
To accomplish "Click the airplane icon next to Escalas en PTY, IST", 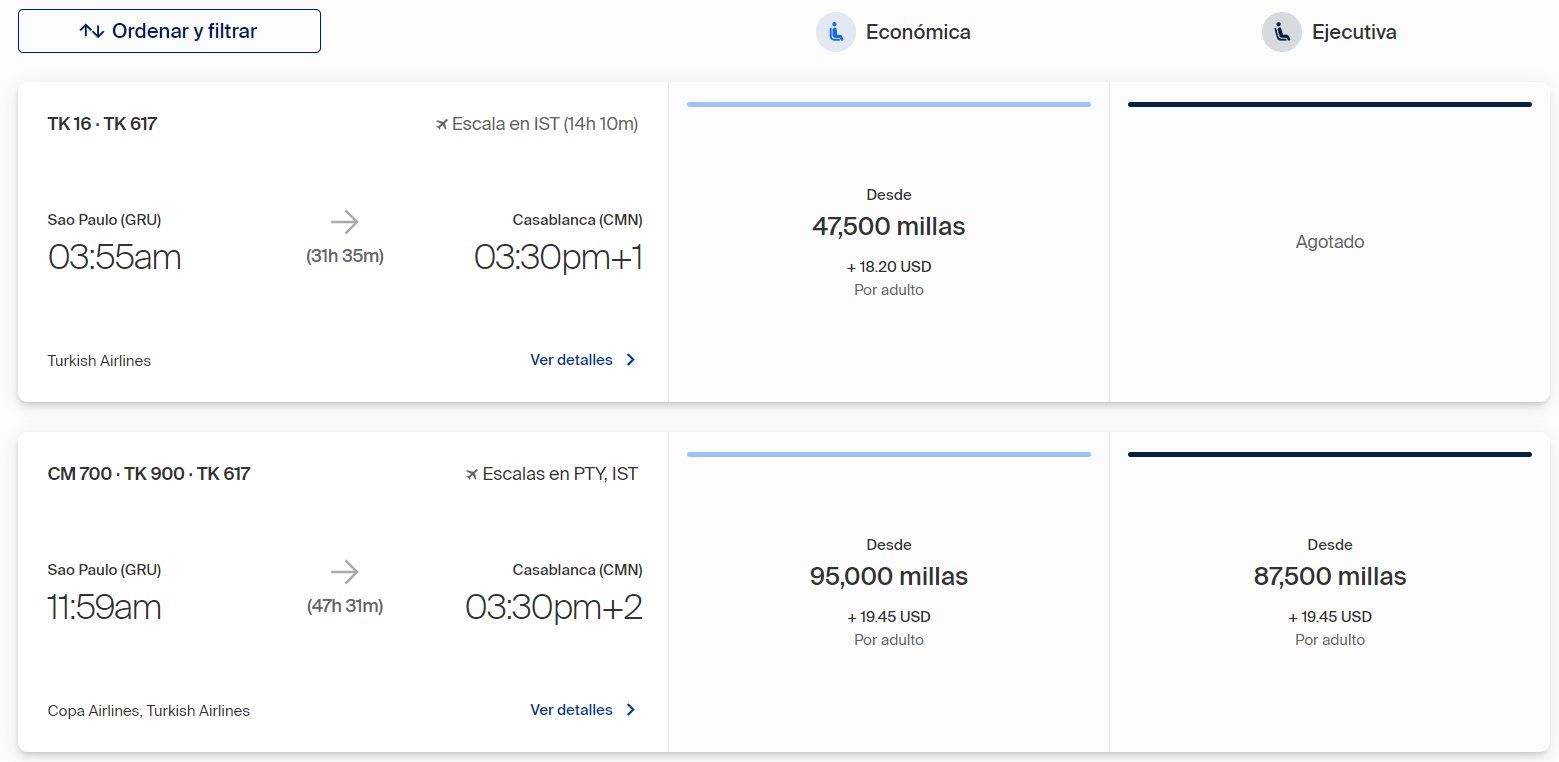I will [472, 474].
